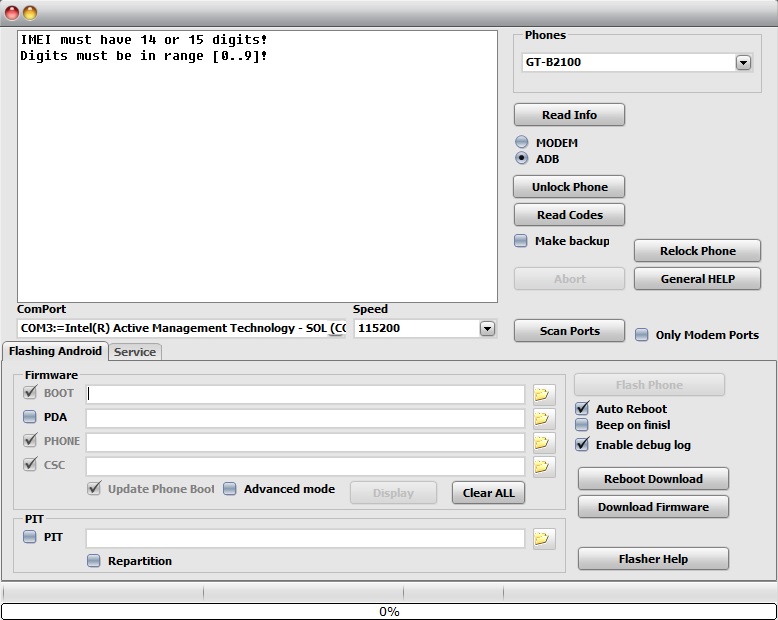This screenshot has height=620, width=778.
Task: Click the Unlock Phone button
Action: pyautogui.click(x=569, y=187)
